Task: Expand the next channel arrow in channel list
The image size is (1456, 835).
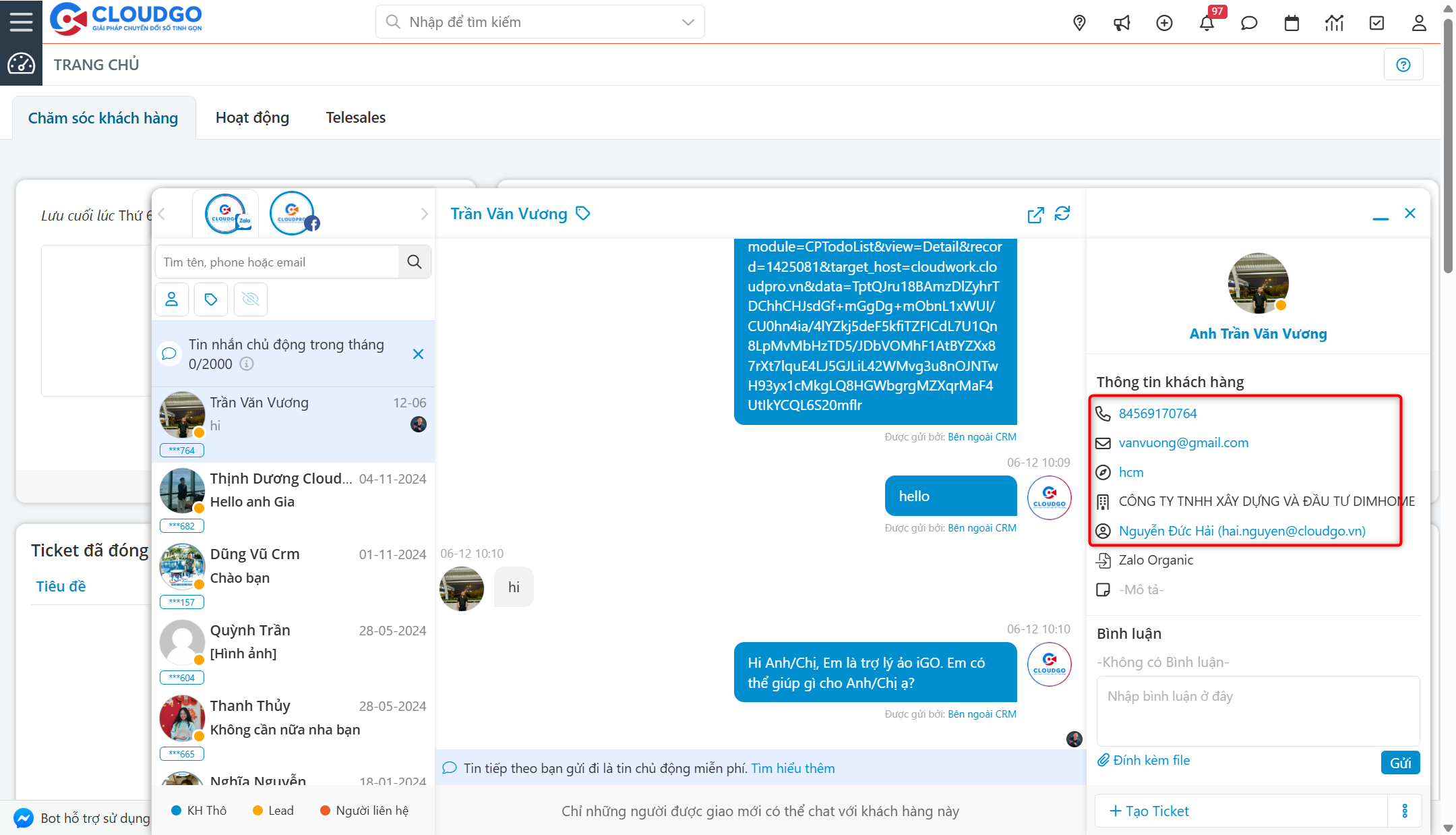Action: click(425, 213)
